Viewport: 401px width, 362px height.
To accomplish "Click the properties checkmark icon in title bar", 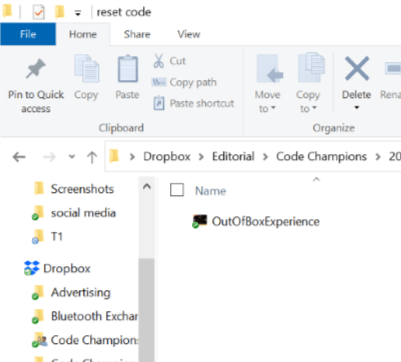I will click(38, 12).
